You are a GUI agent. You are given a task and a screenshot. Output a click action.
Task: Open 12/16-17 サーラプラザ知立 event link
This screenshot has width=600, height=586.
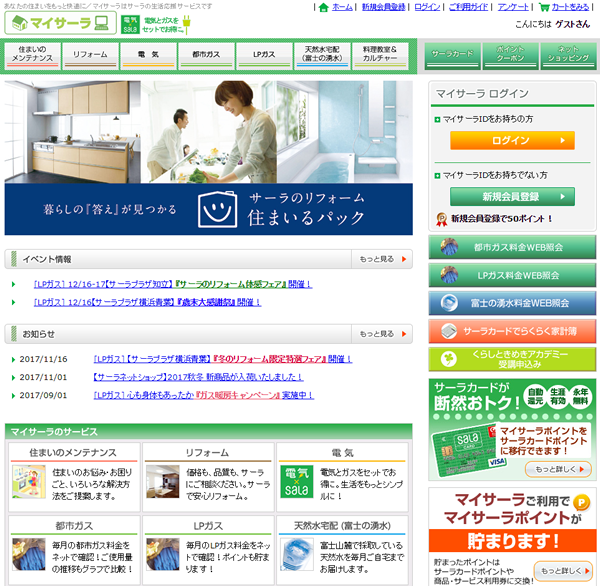click(173, 284)
